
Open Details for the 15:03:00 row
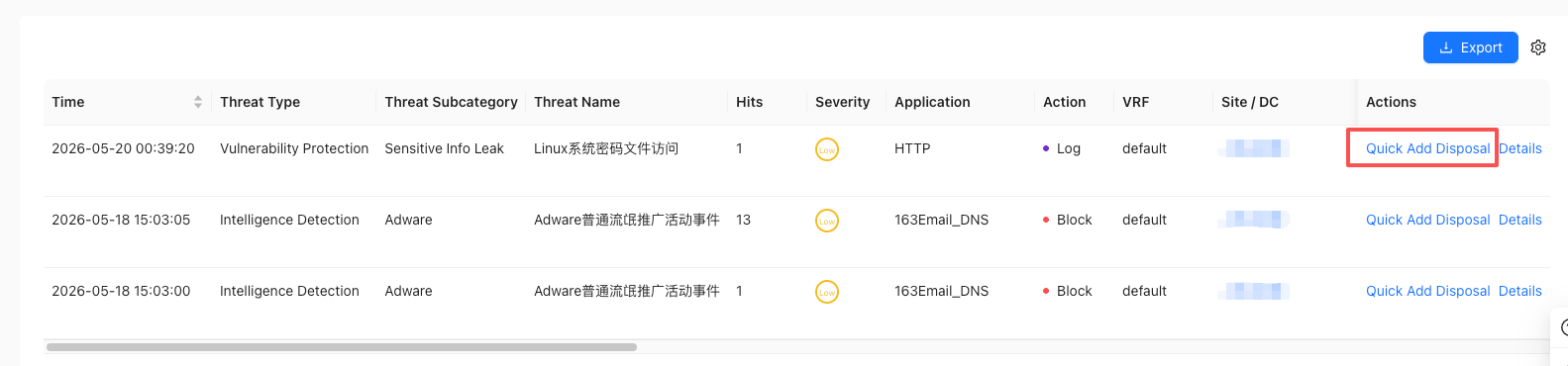(x=1519, y=291)
